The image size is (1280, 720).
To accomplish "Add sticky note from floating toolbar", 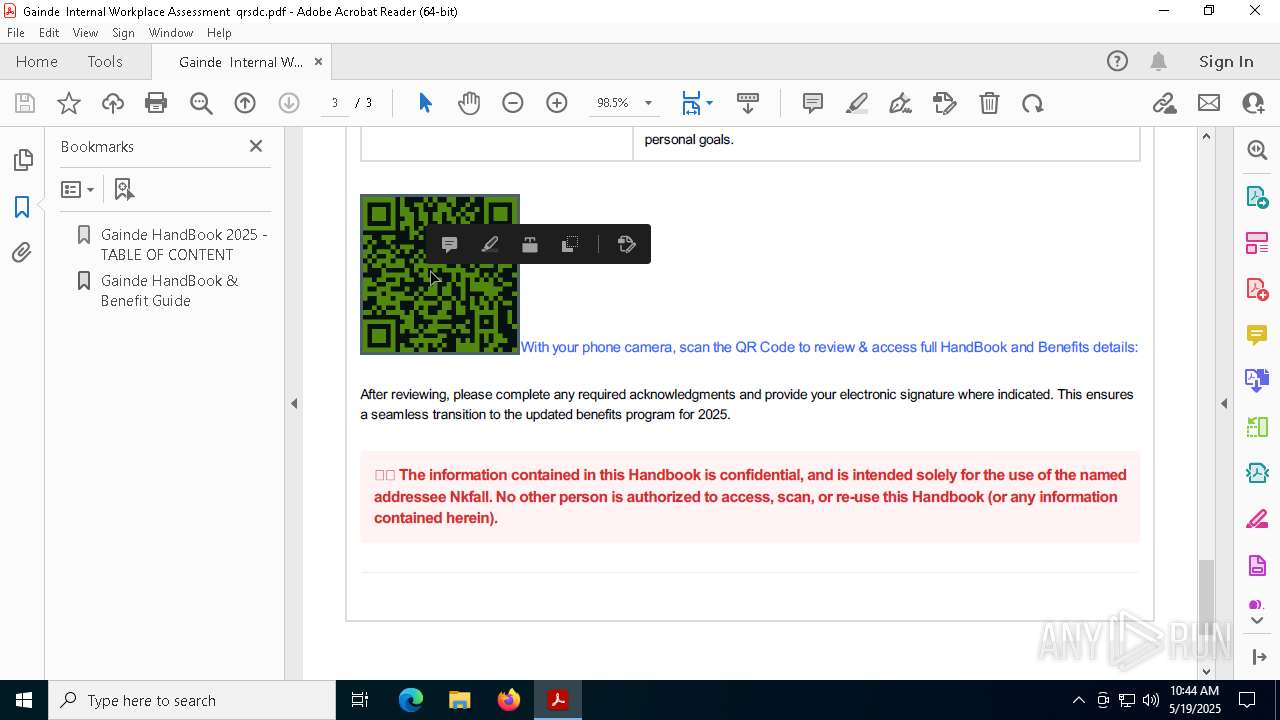I will (x=450, y=244).
